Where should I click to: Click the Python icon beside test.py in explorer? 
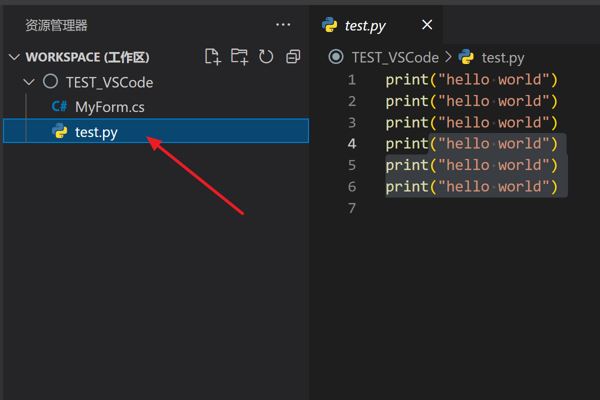coord(60,131)
